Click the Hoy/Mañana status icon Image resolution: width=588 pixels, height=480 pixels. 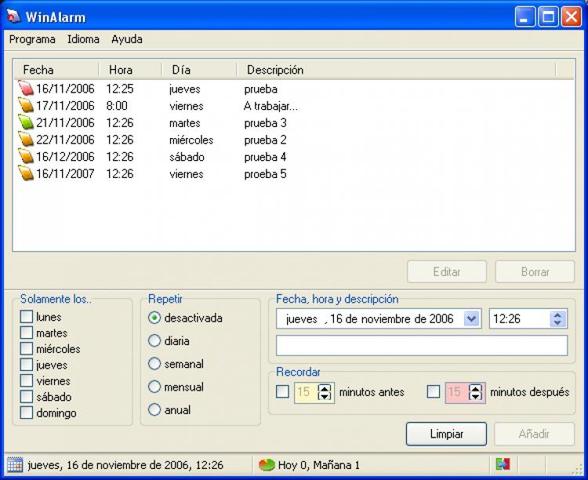click(267, 465)
